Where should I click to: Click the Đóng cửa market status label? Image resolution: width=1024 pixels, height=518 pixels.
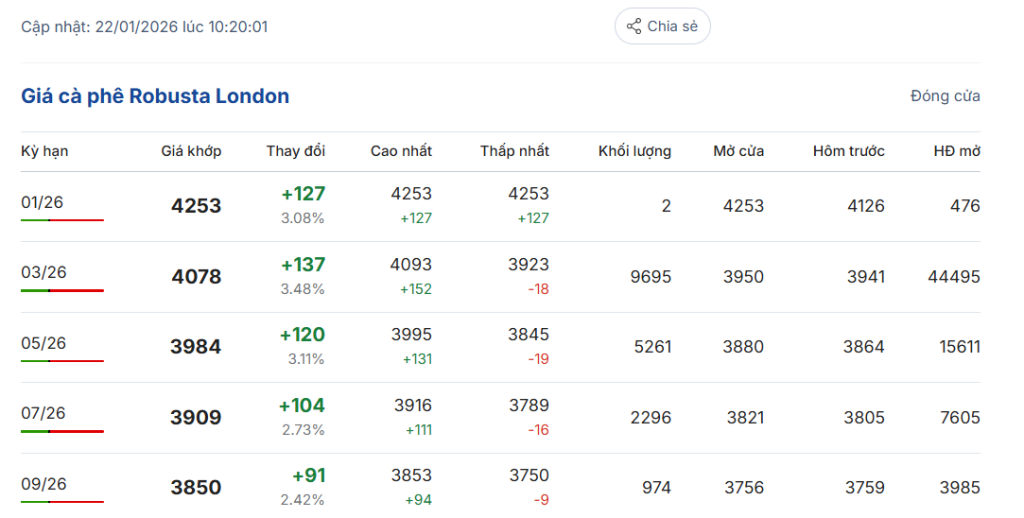pyautogui.click(x=945, y=96)
